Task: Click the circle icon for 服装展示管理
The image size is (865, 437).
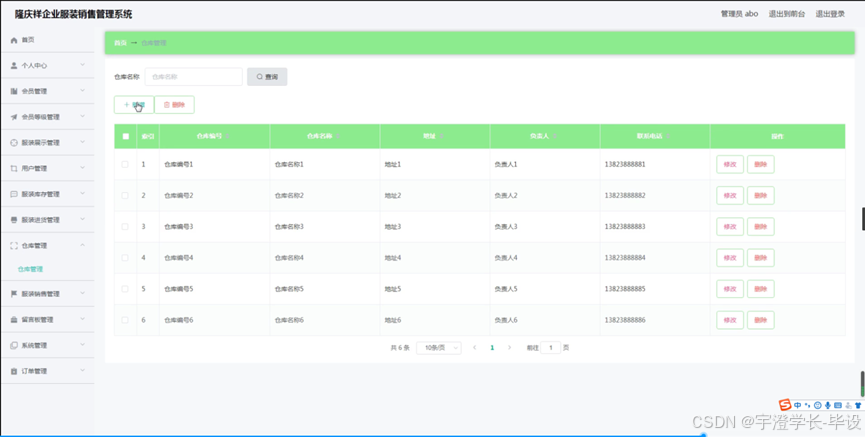Action: [x=14, y=142]
